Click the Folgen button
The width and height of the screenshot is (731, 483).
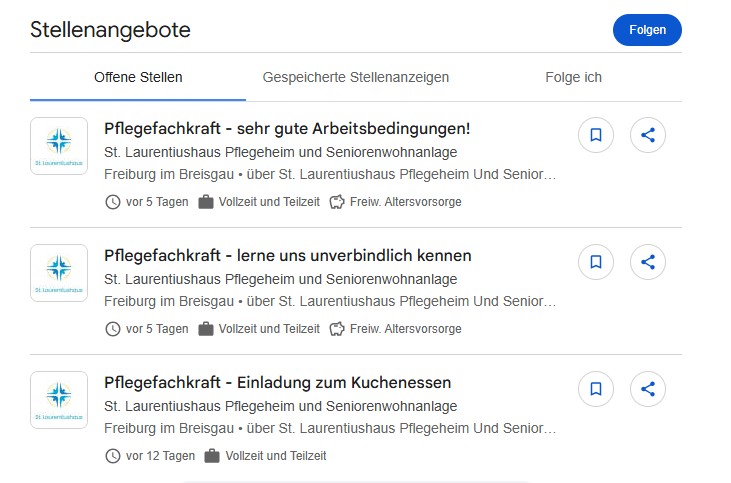click(647, 30)
